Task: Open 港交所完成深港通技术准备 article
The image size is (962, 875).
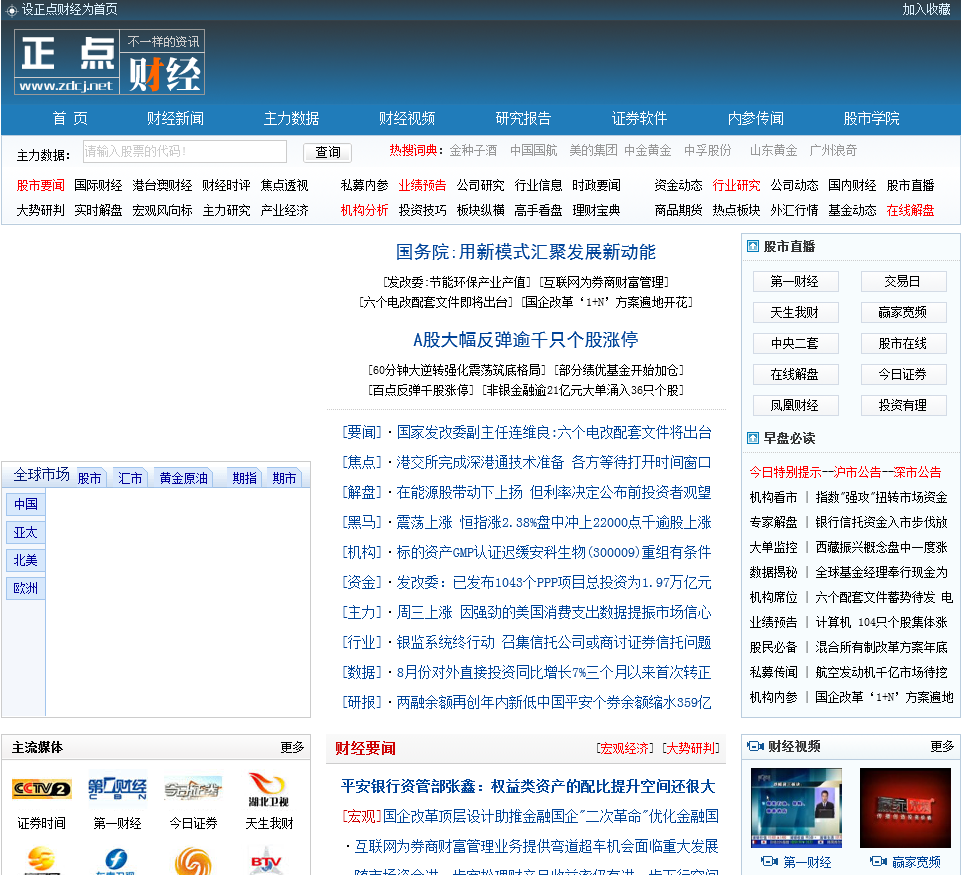Action: click(554, 462)
